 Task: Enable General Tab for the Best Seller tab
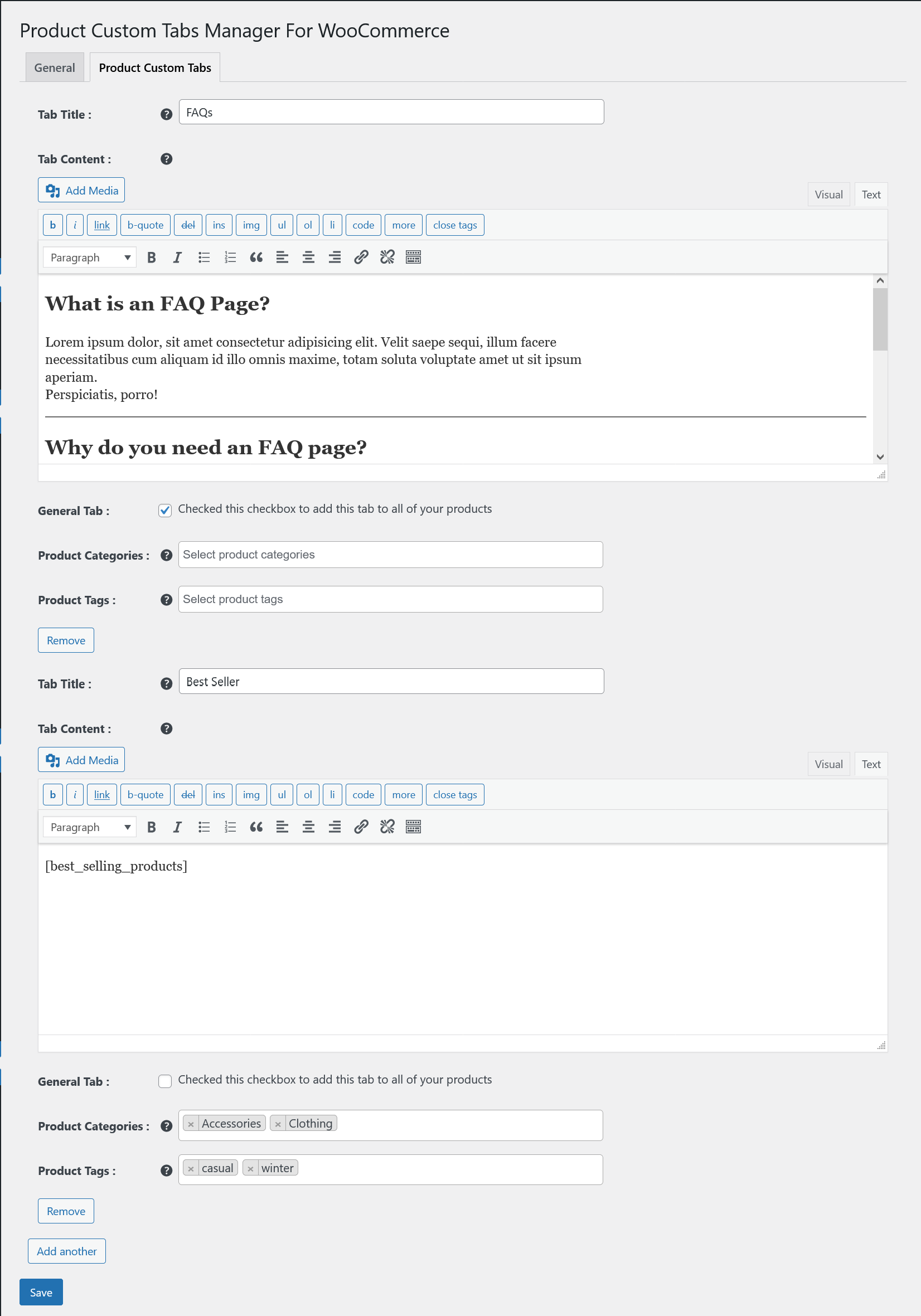[x=164, y=1080]
